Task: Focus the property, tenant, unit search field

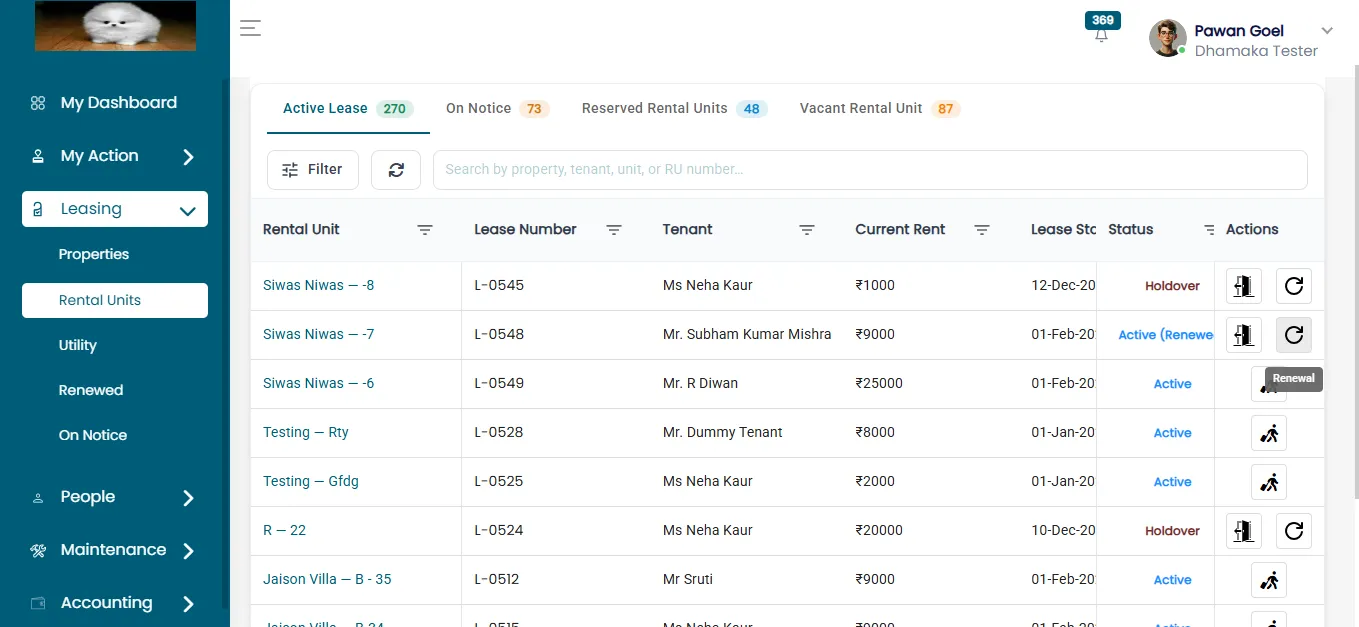Action: click(870, 170)
